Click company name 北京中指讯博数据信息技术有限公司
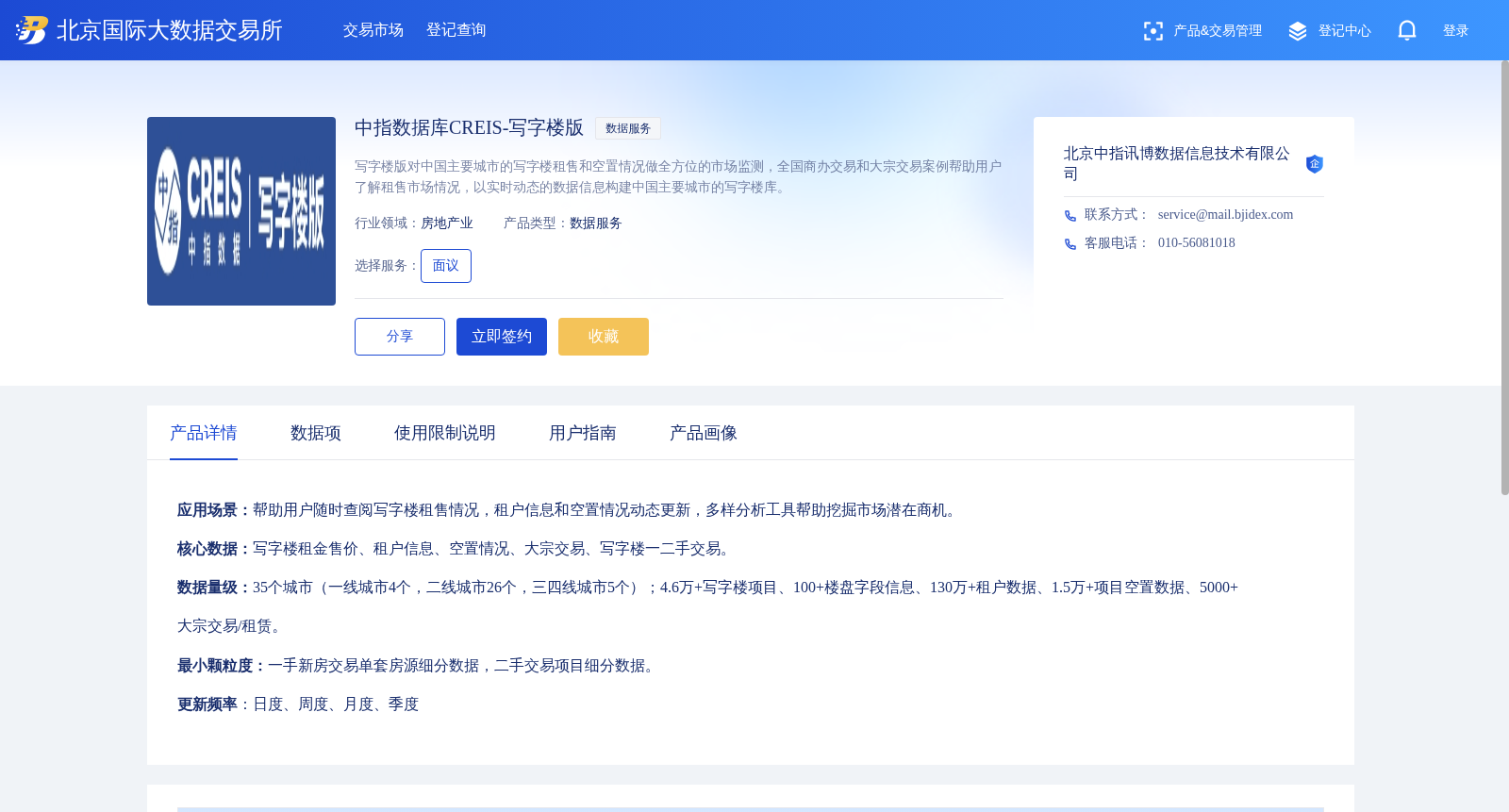 pyautogui.click(x=1177, y=163)
